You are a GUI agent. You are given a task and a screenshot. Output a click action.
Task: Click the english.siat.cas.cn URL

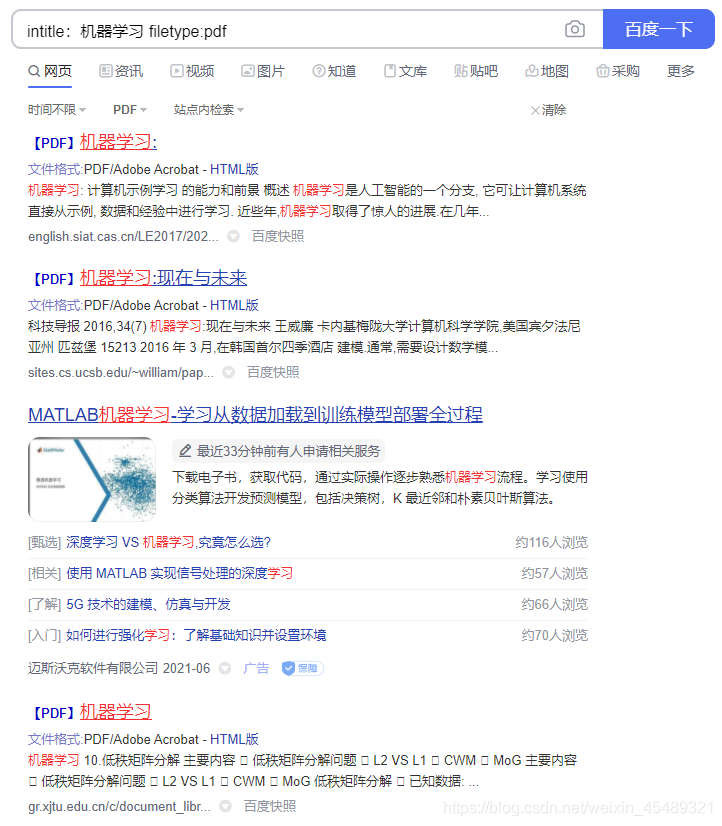tap(123, 237)
